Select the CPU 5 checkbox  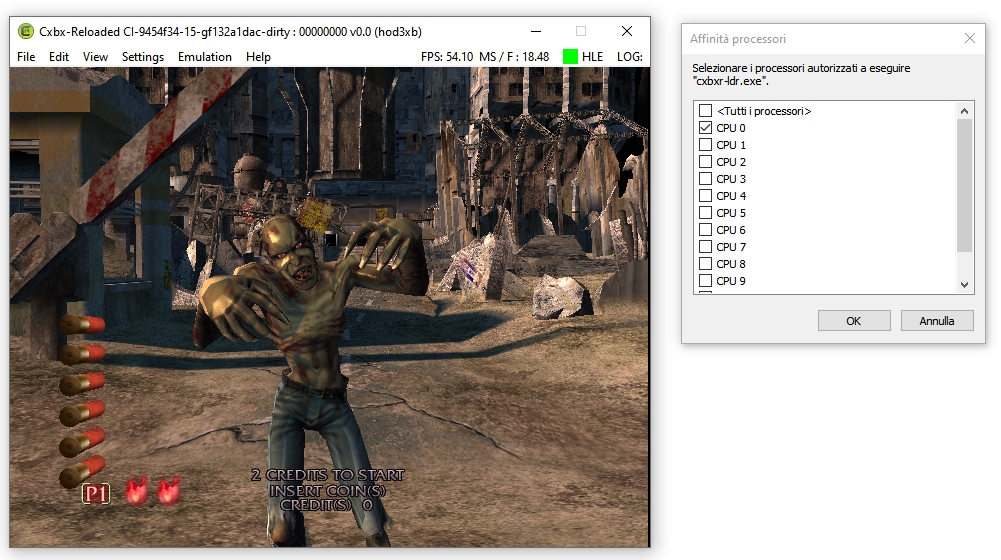pyautogui.click(x=705, y=213)
